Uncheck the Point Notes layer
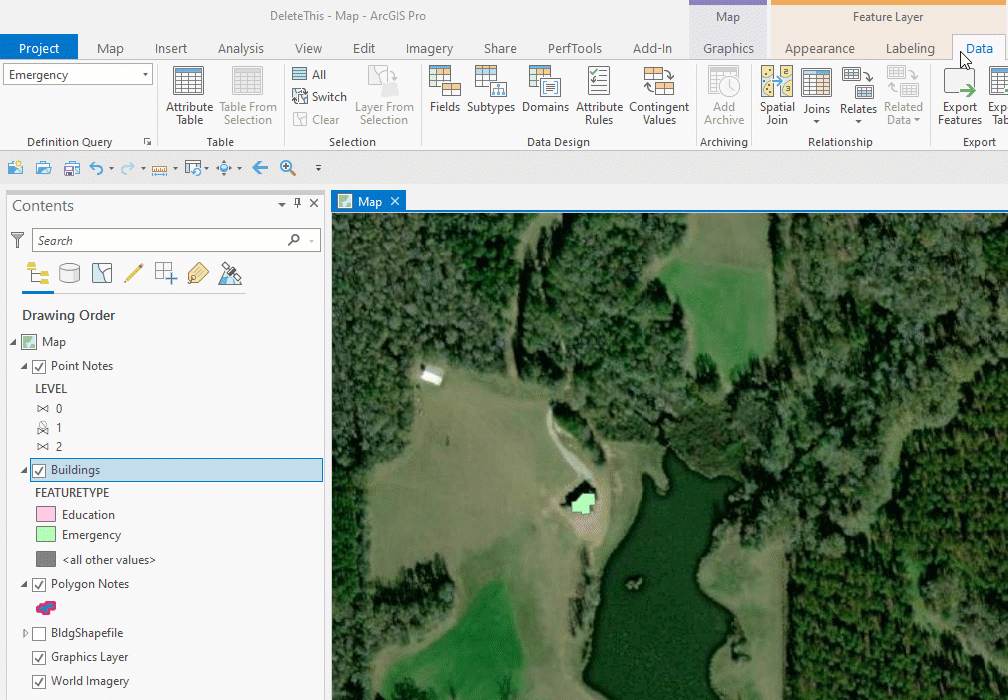 click(40, 366)
